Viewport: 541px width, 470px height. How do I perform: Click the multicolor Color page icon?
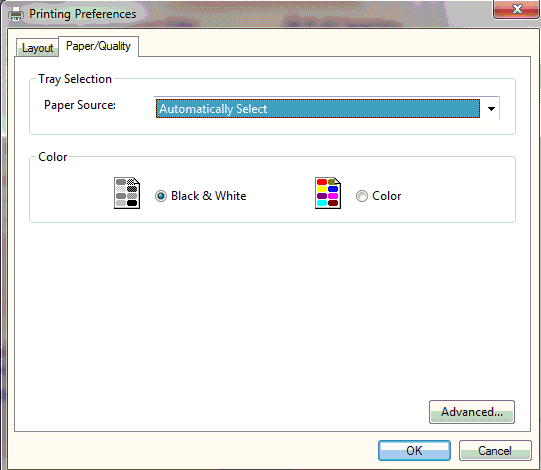click(x=328, y=193)
